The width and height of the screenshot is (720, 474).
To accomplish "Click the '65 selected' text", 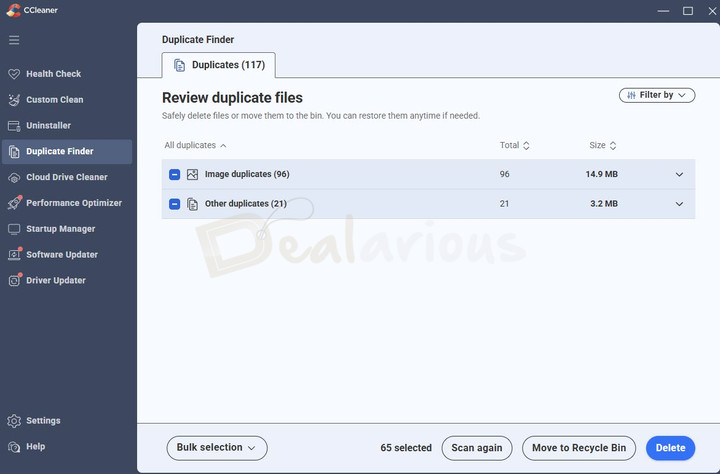I will coord(406,448).
